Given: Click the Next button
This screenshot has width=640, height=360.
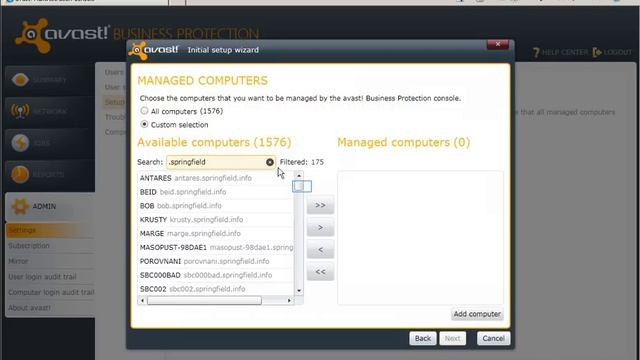Looking at the screenshot, I should click(x=453, y=338).
